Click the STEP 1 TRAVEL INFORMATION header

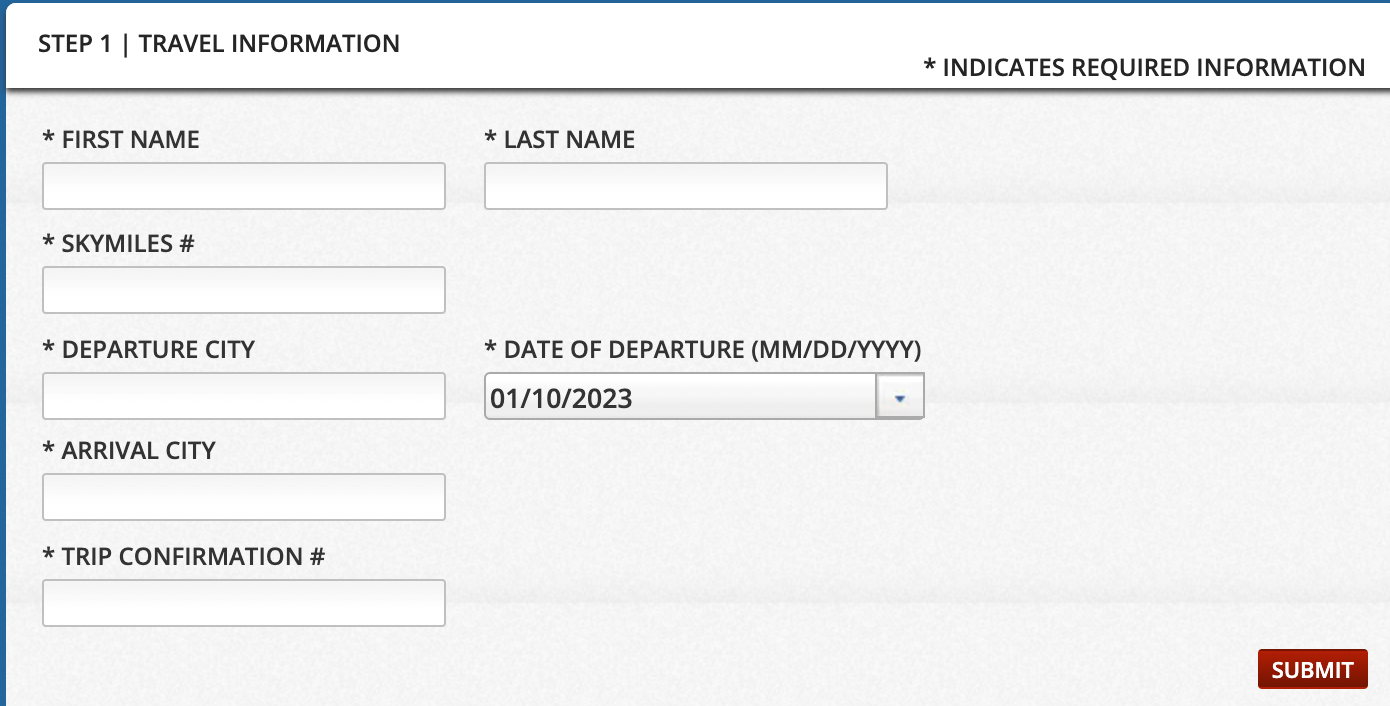(218, 43)
